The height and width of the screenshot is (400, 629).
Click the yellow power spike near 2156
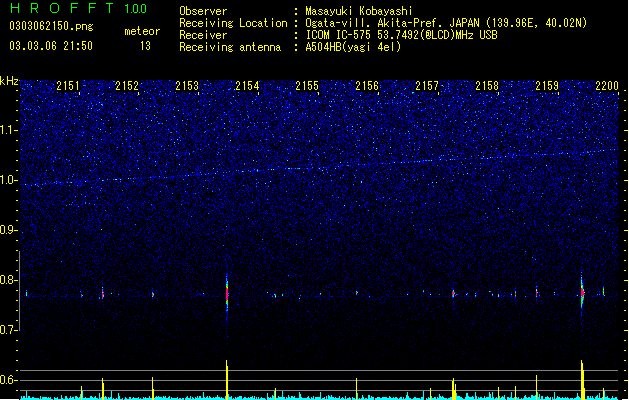click(356, 388)
